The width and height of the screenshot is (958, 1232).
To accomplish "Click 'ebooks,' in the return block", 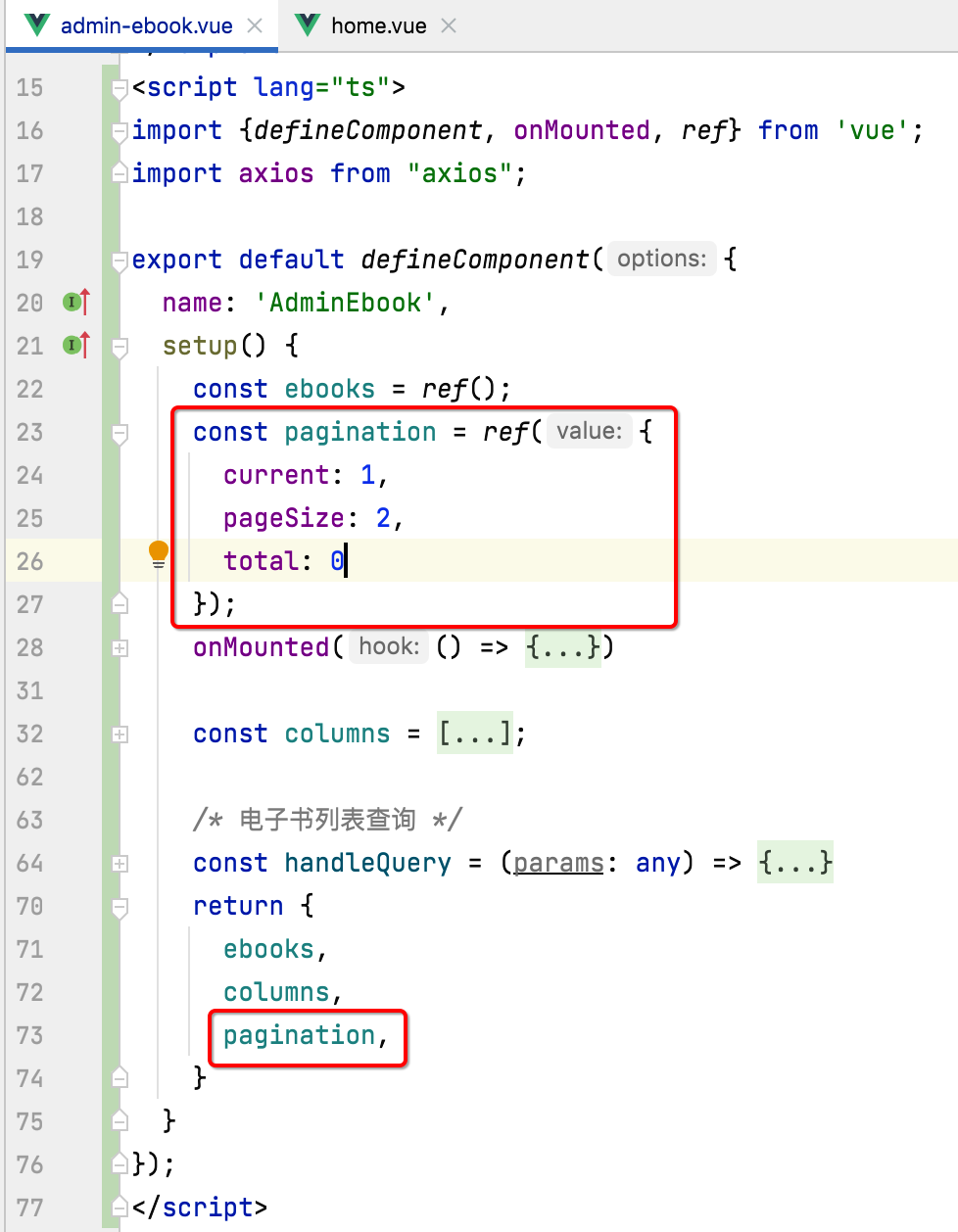I will coord(275,949).
